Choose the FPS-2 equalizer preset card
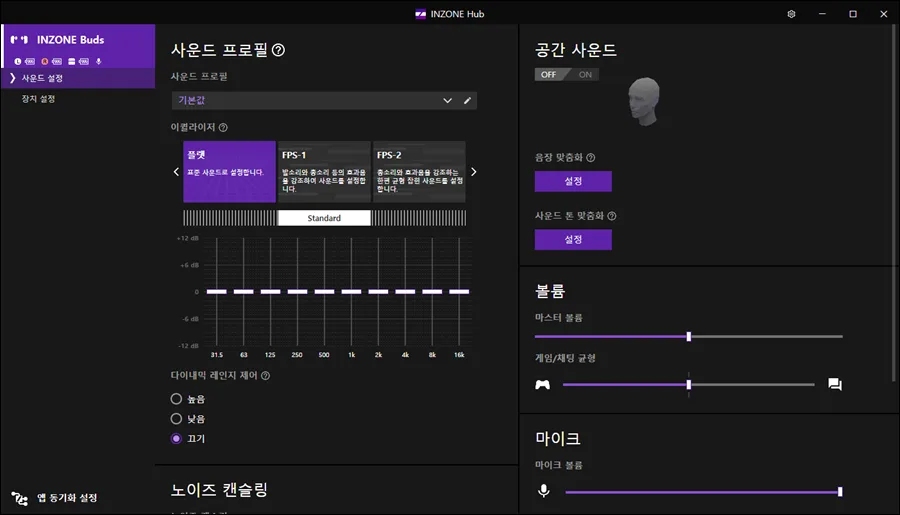 (x=419, y=172)
